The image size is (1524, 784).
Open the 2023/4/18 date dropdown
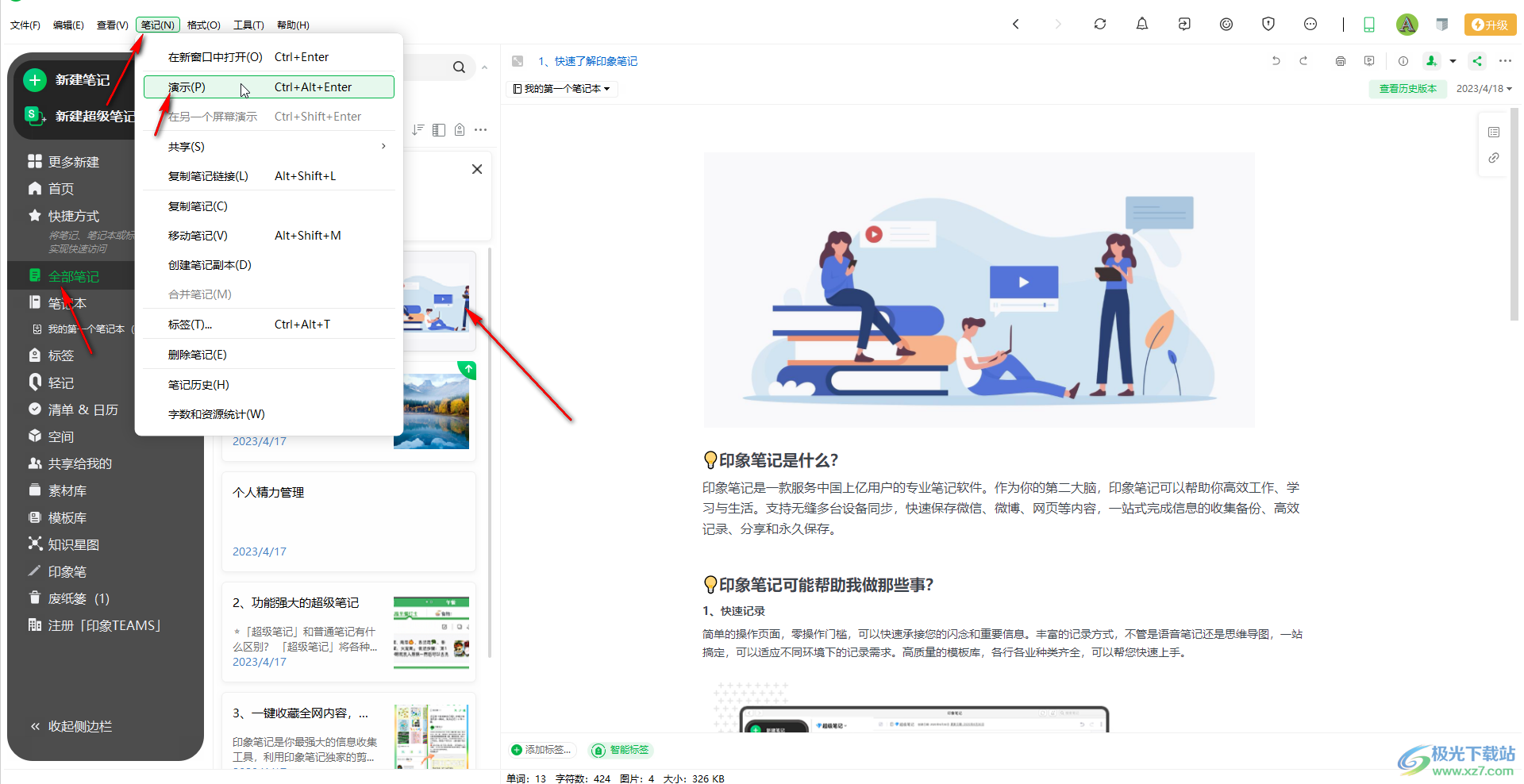(1484, 89)
